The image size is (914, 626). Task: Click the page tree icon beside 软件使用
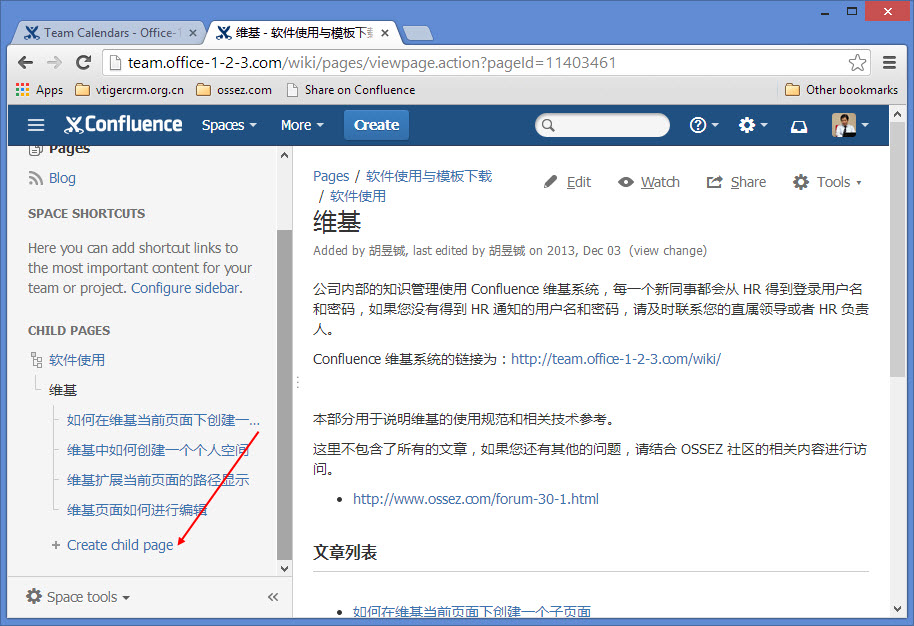pyautogui.click(x=36, y=360)
